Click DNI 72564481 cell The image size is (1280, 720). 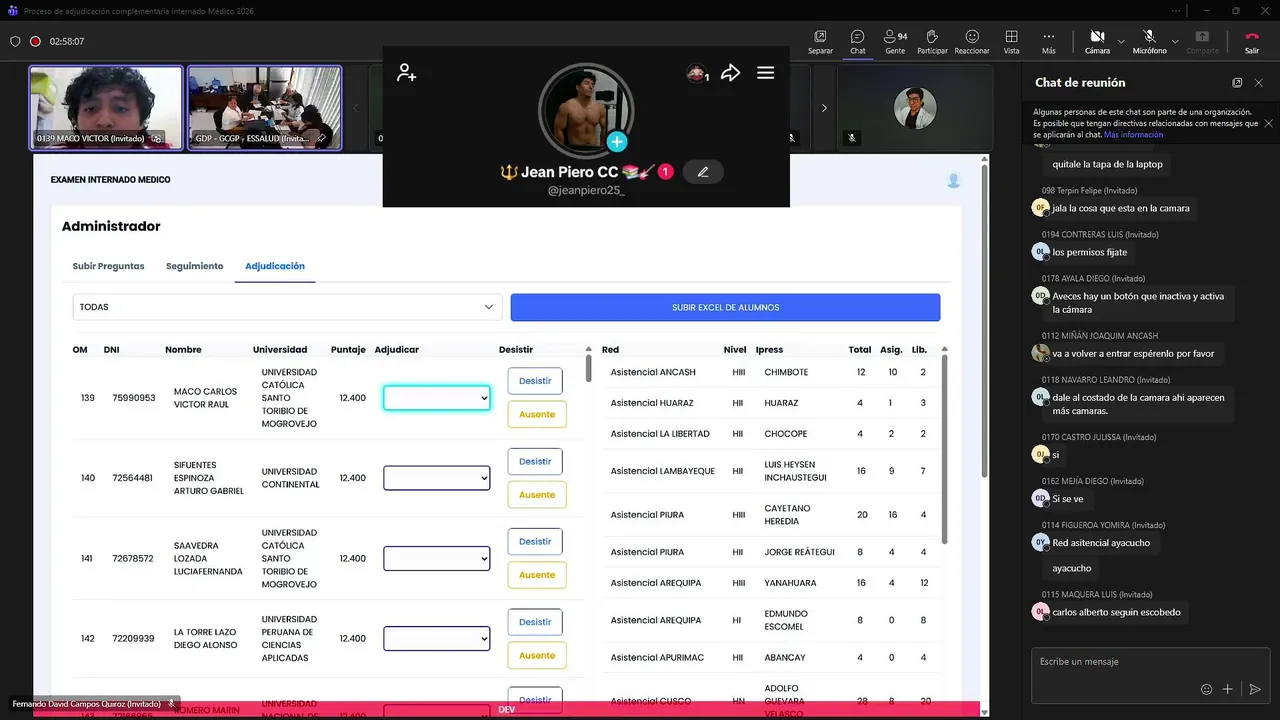click(x=132, y=478)
